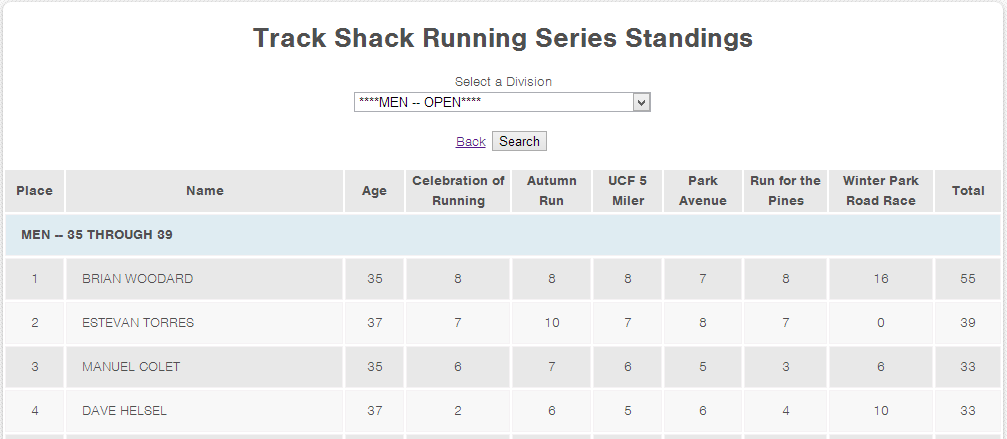
Task: Click the Park Avenue column header
Action: [703, 191]
